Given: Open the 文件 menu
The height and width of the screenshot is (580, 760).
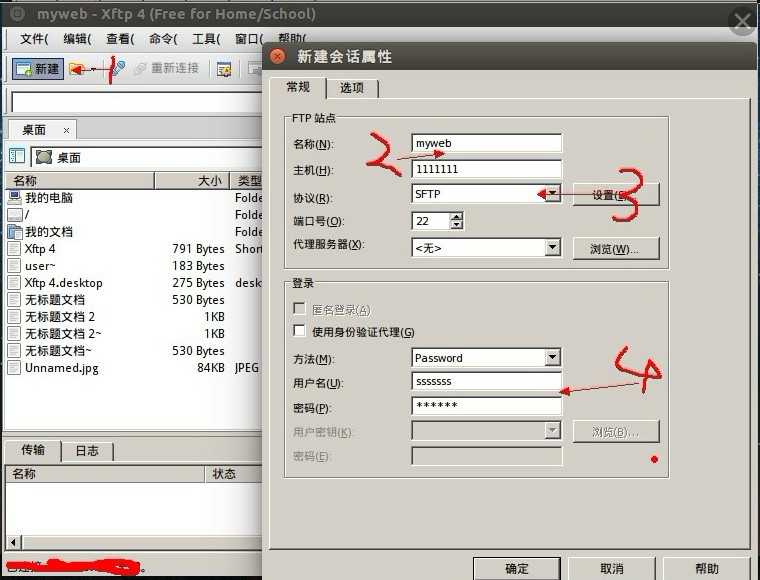Looking at the screenshot, I should click(34, 39).
